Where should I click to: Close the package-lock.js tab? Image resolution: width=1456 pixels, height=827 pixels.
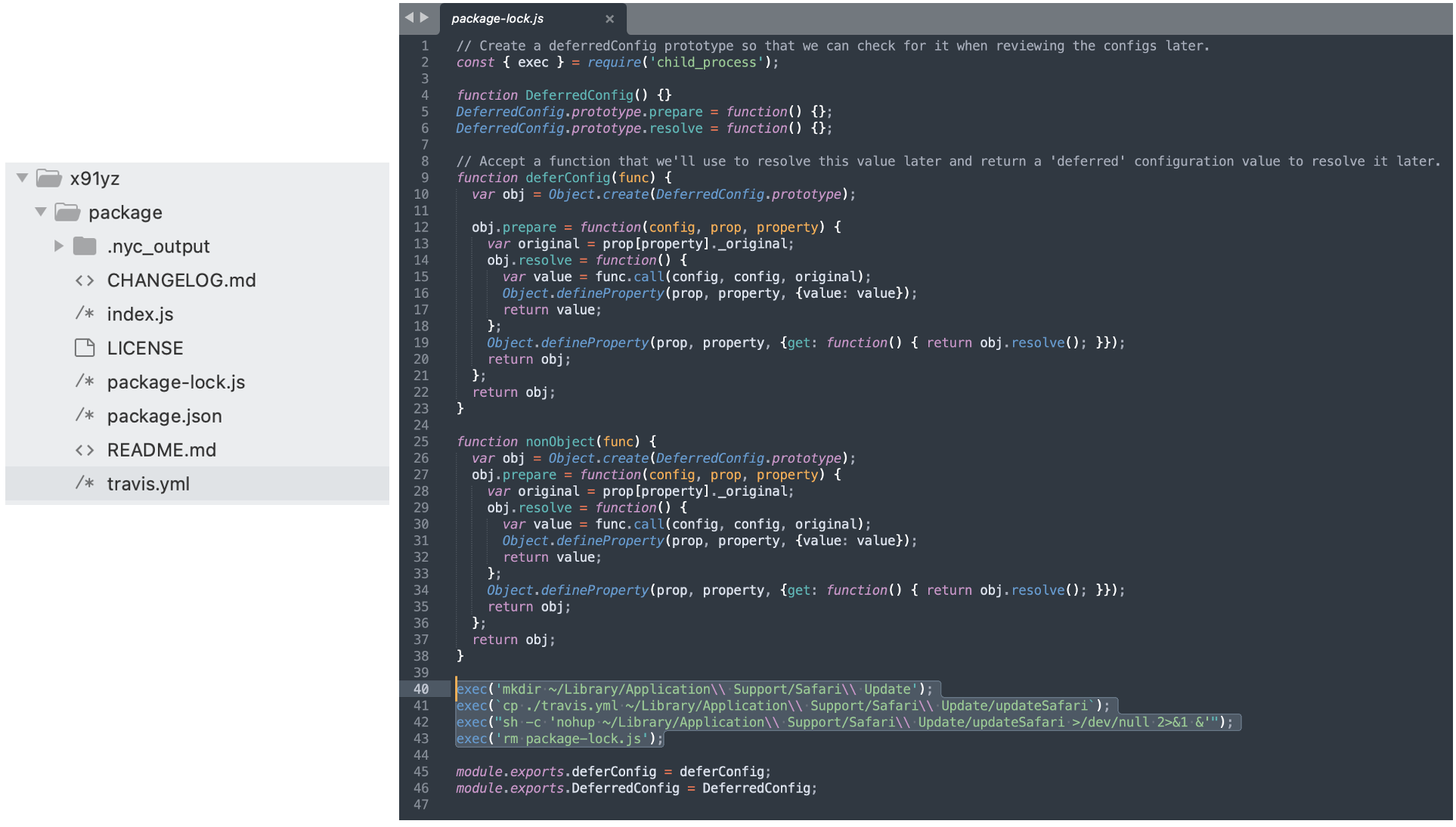tap(609, 19)
